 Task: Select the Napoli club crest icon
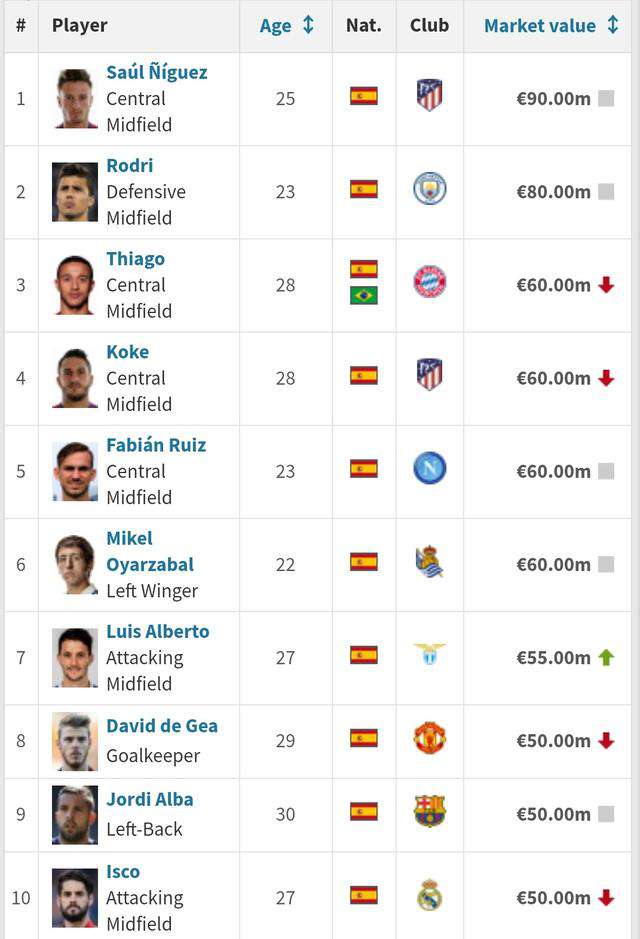(x=430, y=468)
